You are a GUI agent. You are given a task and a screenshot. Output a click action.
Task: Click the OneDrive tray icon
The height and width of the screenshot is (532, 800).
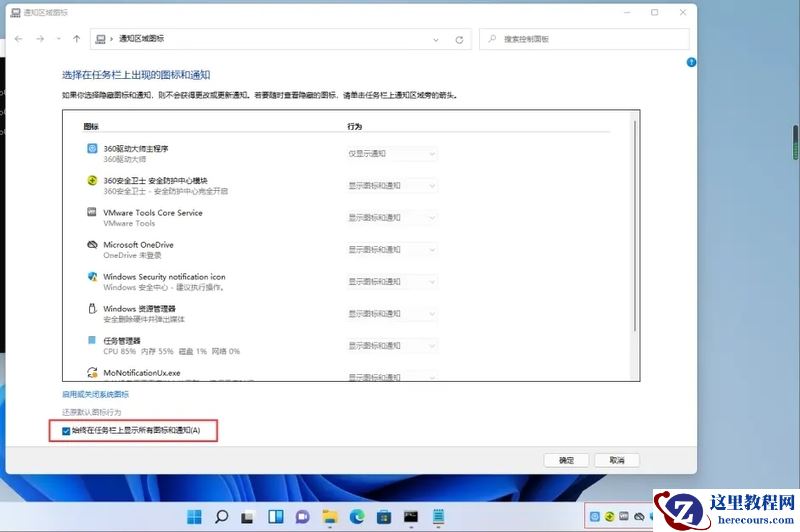click(639, 517)
